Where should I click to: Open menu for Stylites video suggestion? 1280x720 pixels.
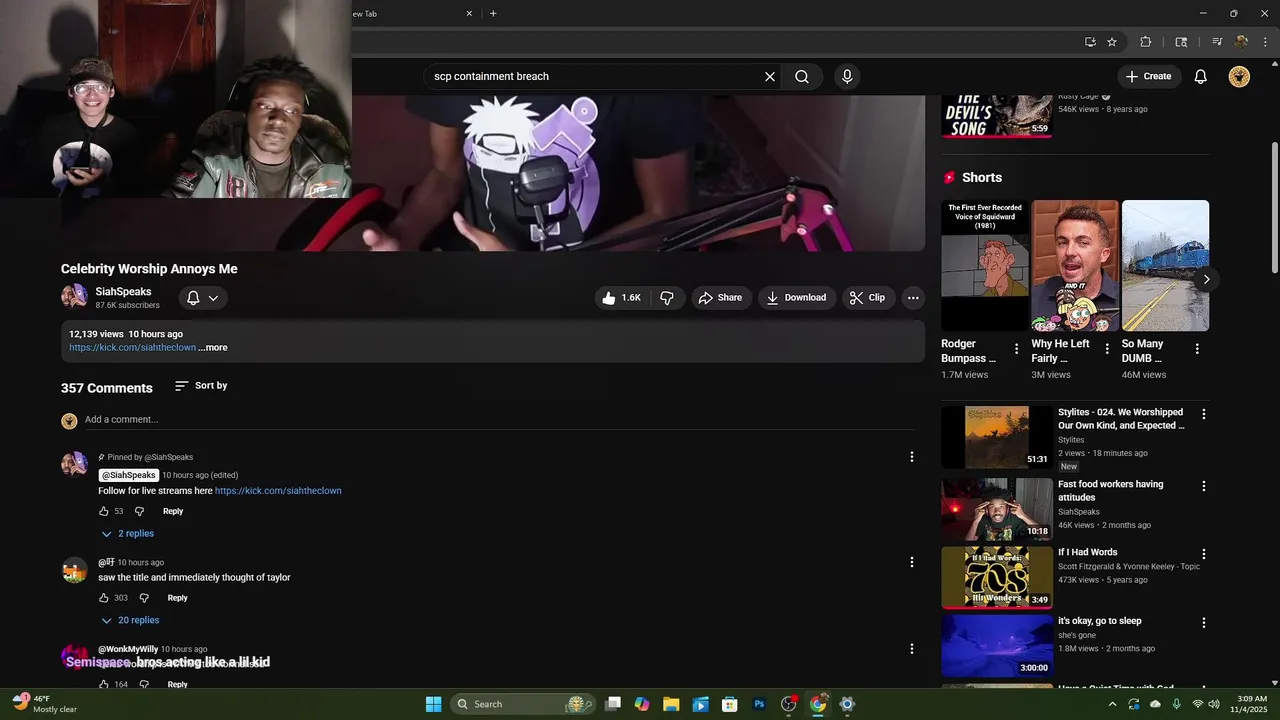click(1204, 414)
